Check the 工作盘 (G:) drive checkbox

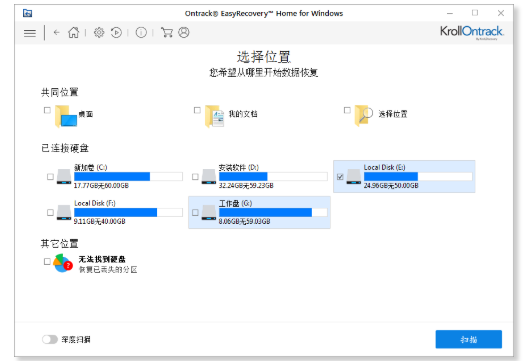tap(195, 212)
